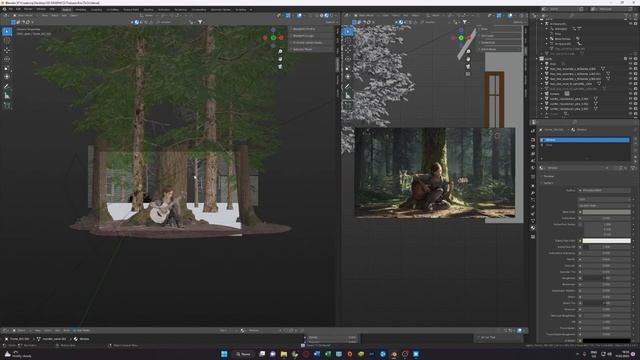Viewport: 640px width, 360px height.
Task: Click pan hand gizmo in left viewport
Action: coord(280,59)
